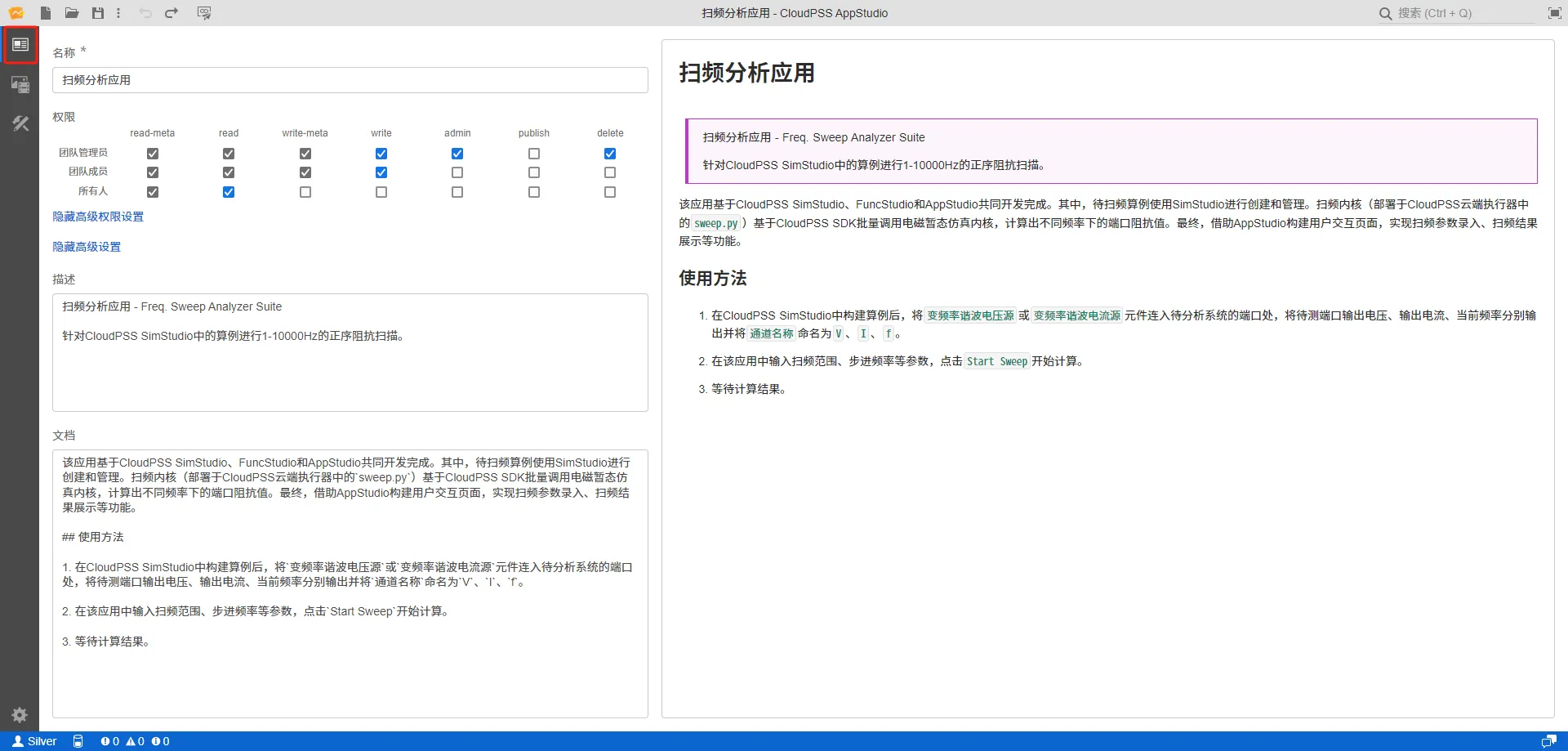The height and width of the screenshot is (751, 1568).
Task: Click the sweep.py code tag in preview
Action: click(x=716, y=223)
